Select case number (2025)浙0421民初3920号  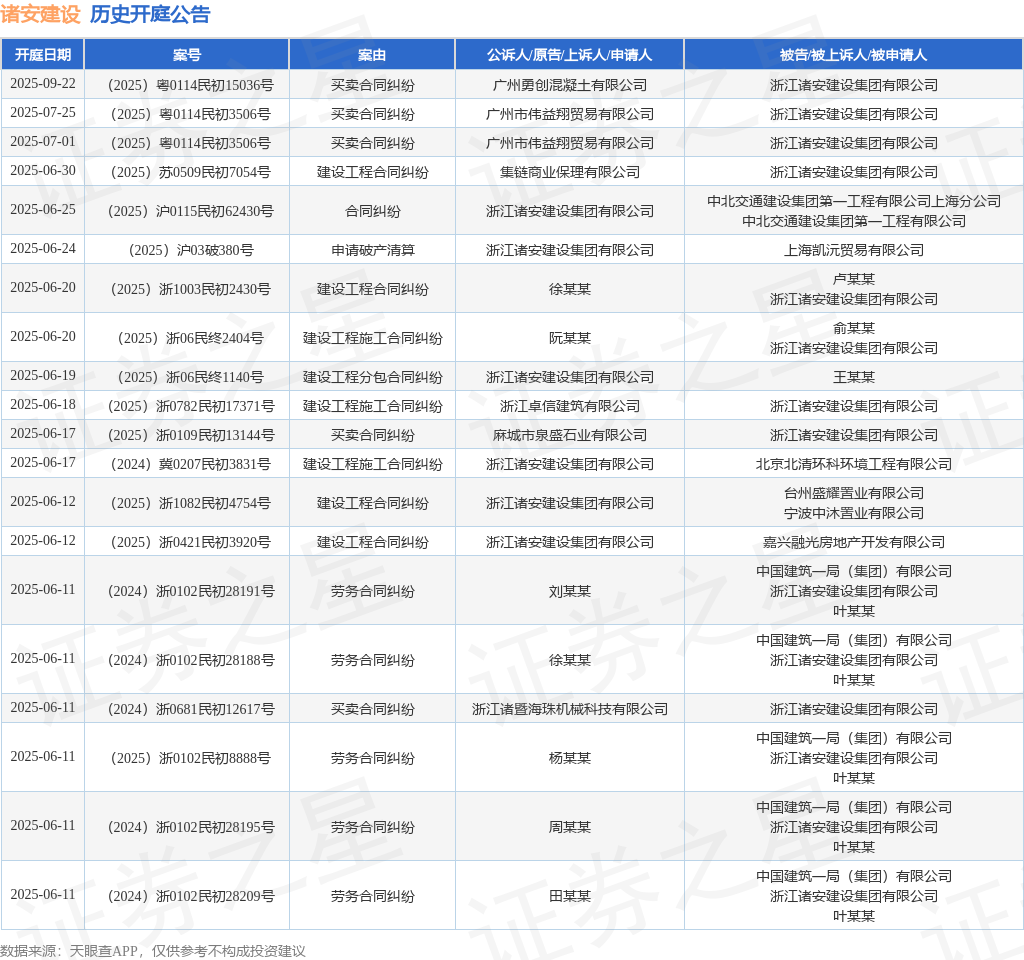point(191,543)
